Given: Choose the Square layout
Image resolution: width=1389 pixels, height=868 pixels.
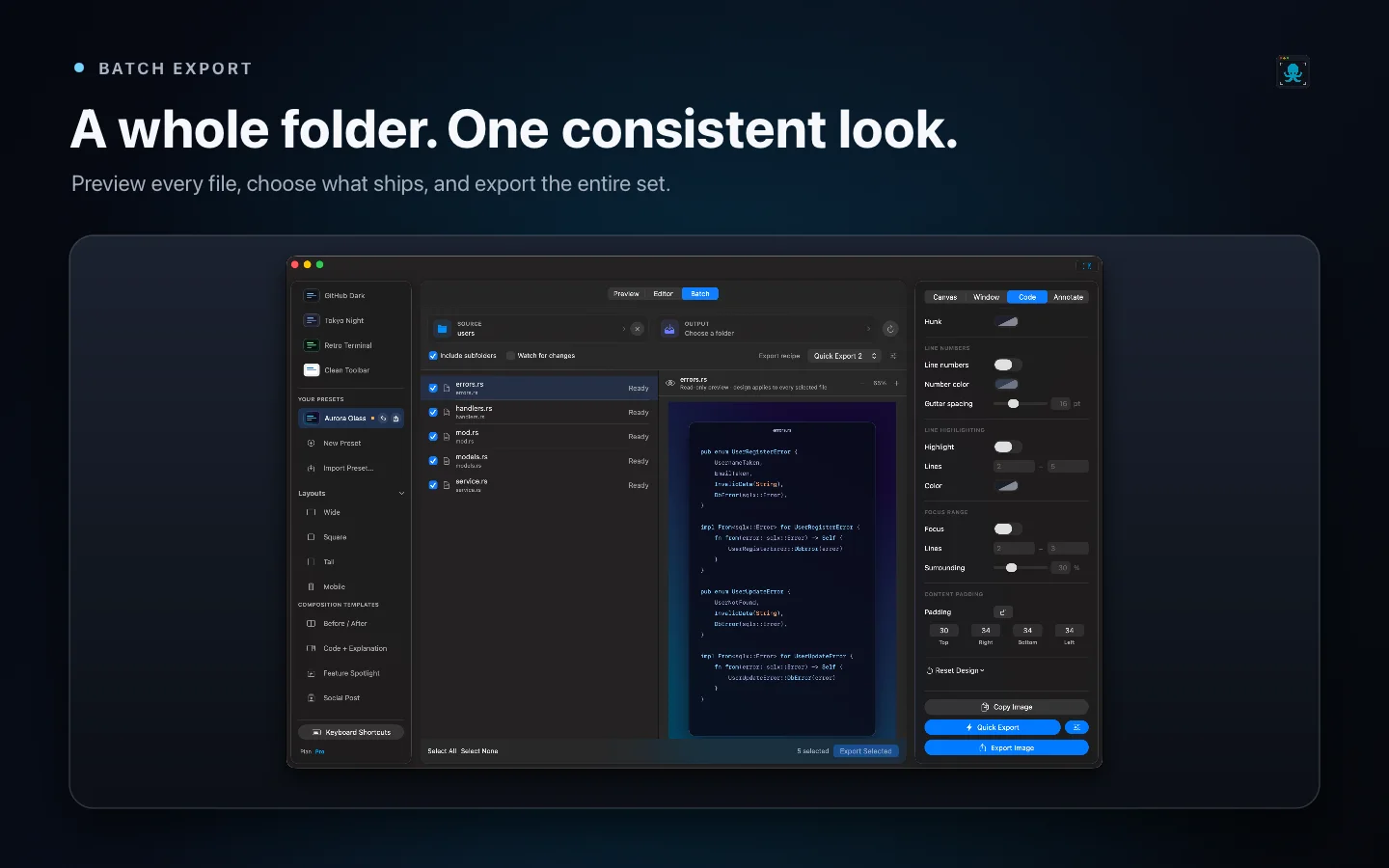Looking at the screenshot, I should [350, 537].
